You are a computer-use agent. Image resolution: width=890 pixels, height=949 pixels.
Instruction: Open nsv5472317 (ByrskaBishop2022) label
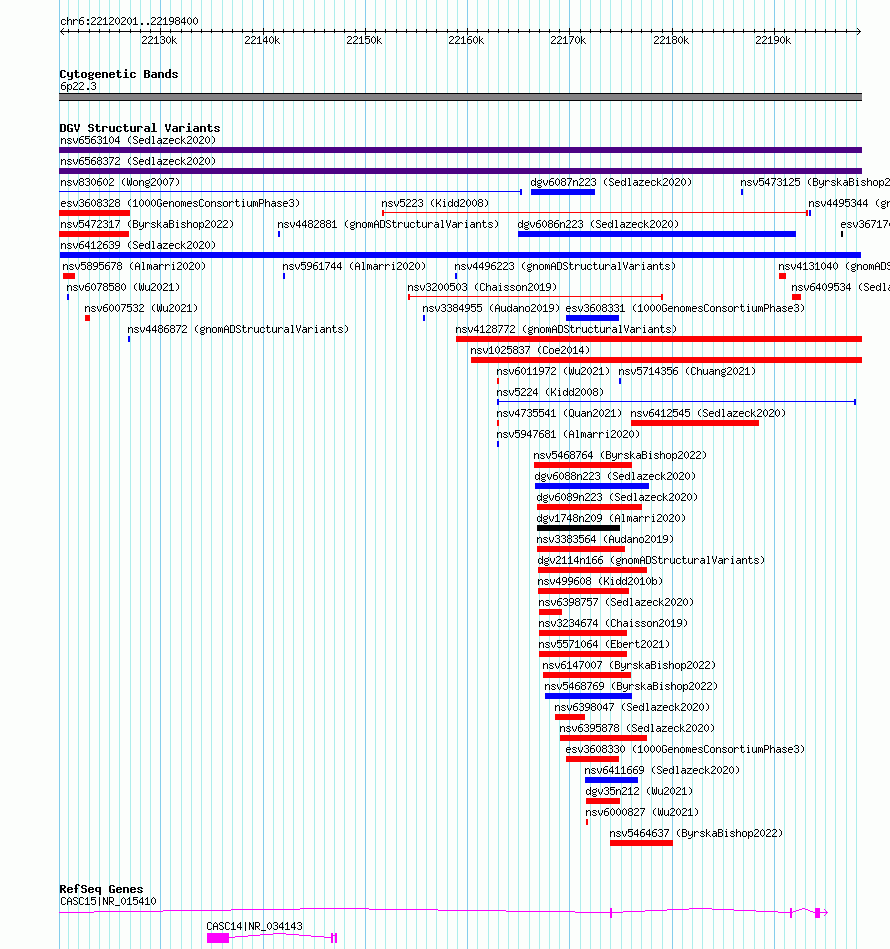[147, 224]
